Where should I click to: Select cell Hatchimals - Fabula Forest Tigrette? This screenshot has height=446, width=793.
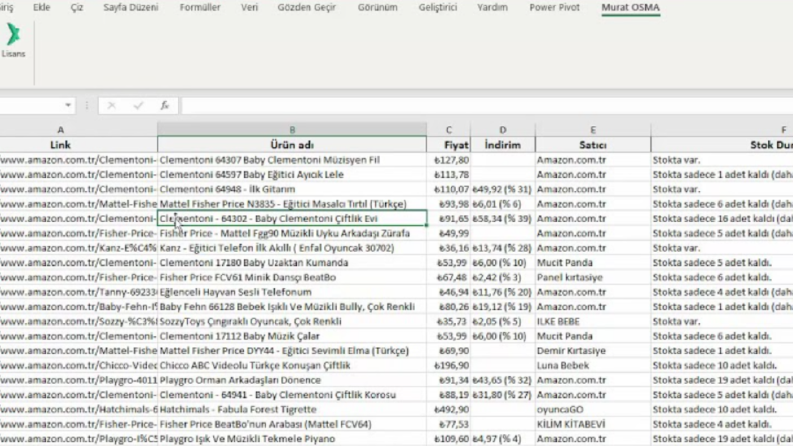pyautogui.click(x=292, y=409)
